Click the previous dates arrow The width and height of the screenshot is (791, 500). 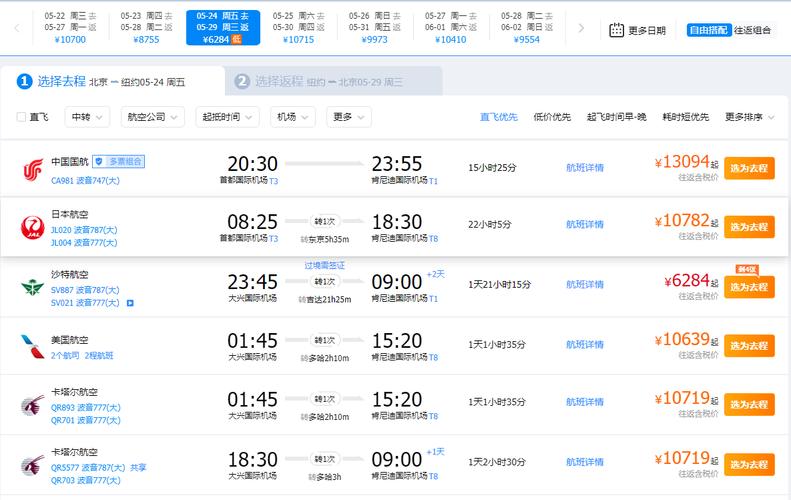tap(17, 28)
